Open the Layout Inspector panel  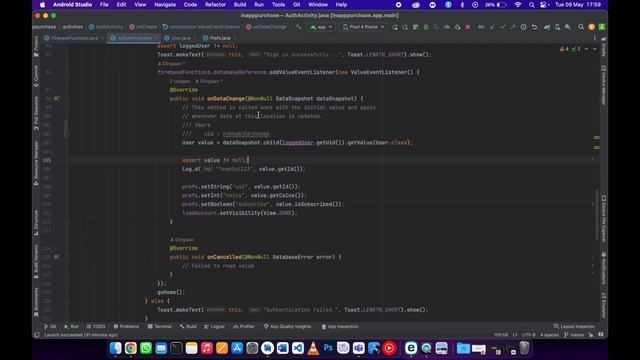pyautogui.click(x=574, y=327)
